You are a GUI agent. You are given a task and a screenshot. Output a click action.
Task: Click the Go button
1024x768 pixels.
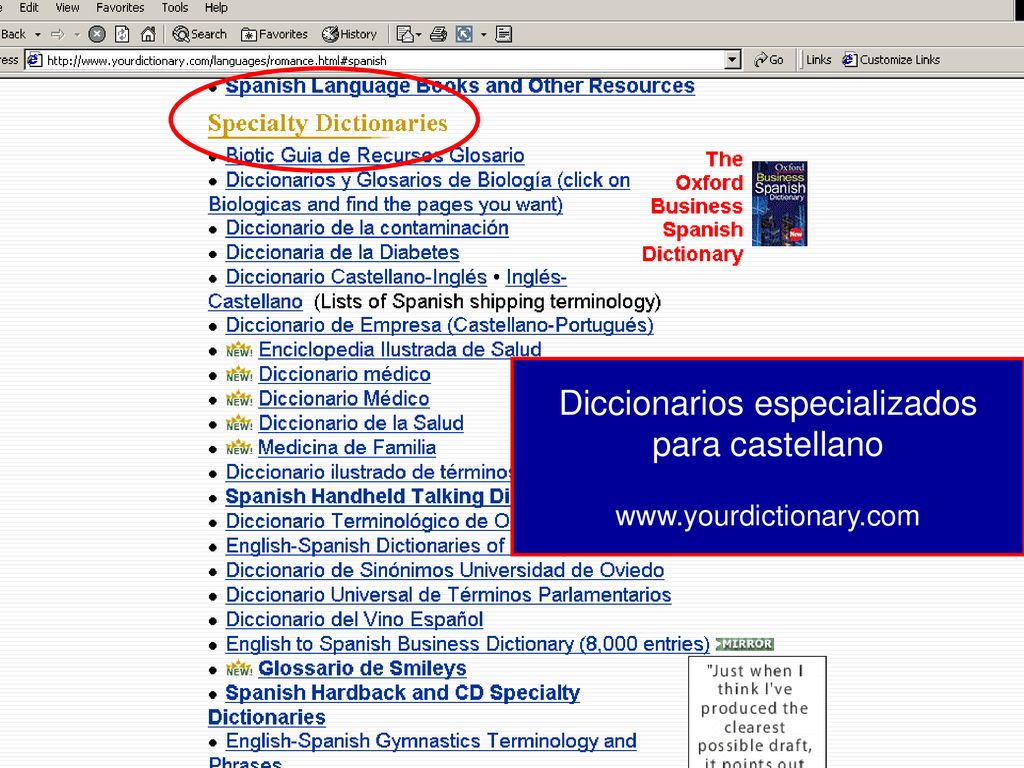(x=769, y=59)
